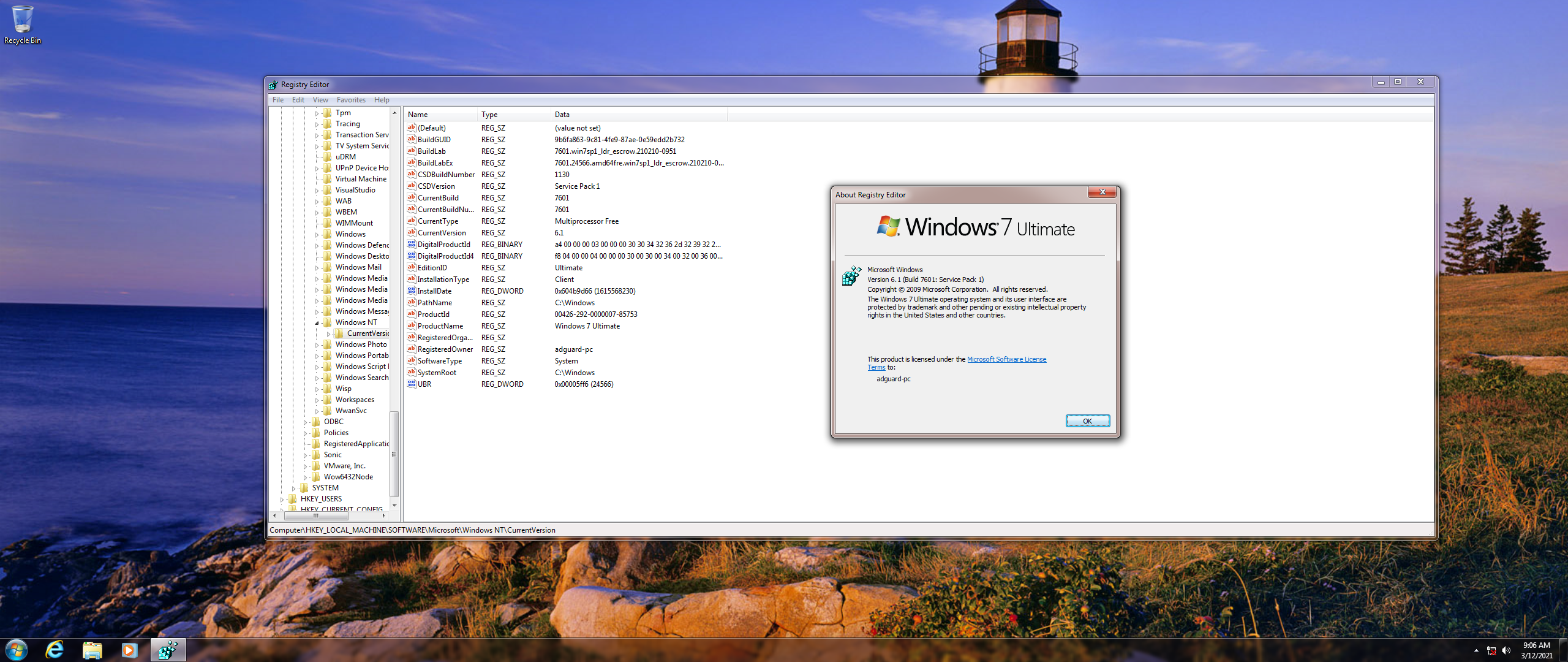Click Registry Editor title bar icon
The width and height of the screenshot is (1568, 662).
pos(273,85)
